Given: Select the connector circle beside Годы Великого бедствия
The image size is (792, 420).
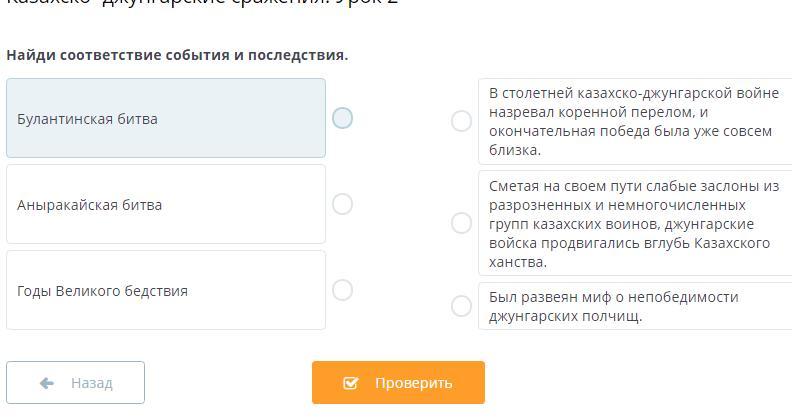Looking at the screenshot, I should pyautogui.click(x=342, y=290).
